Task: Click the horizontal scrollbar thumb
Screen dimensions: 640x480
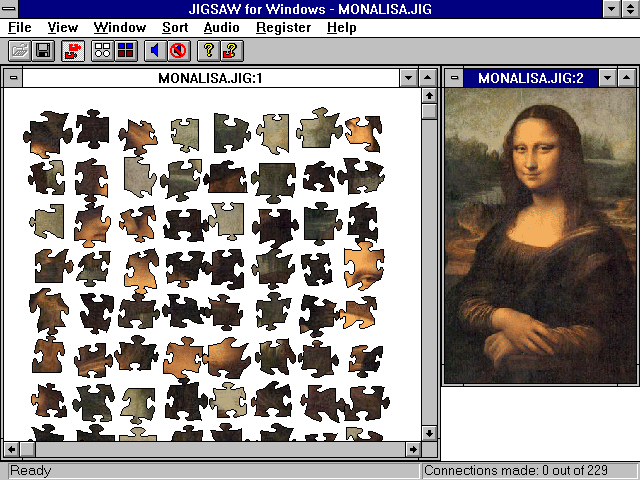Action: click(28, 449)
